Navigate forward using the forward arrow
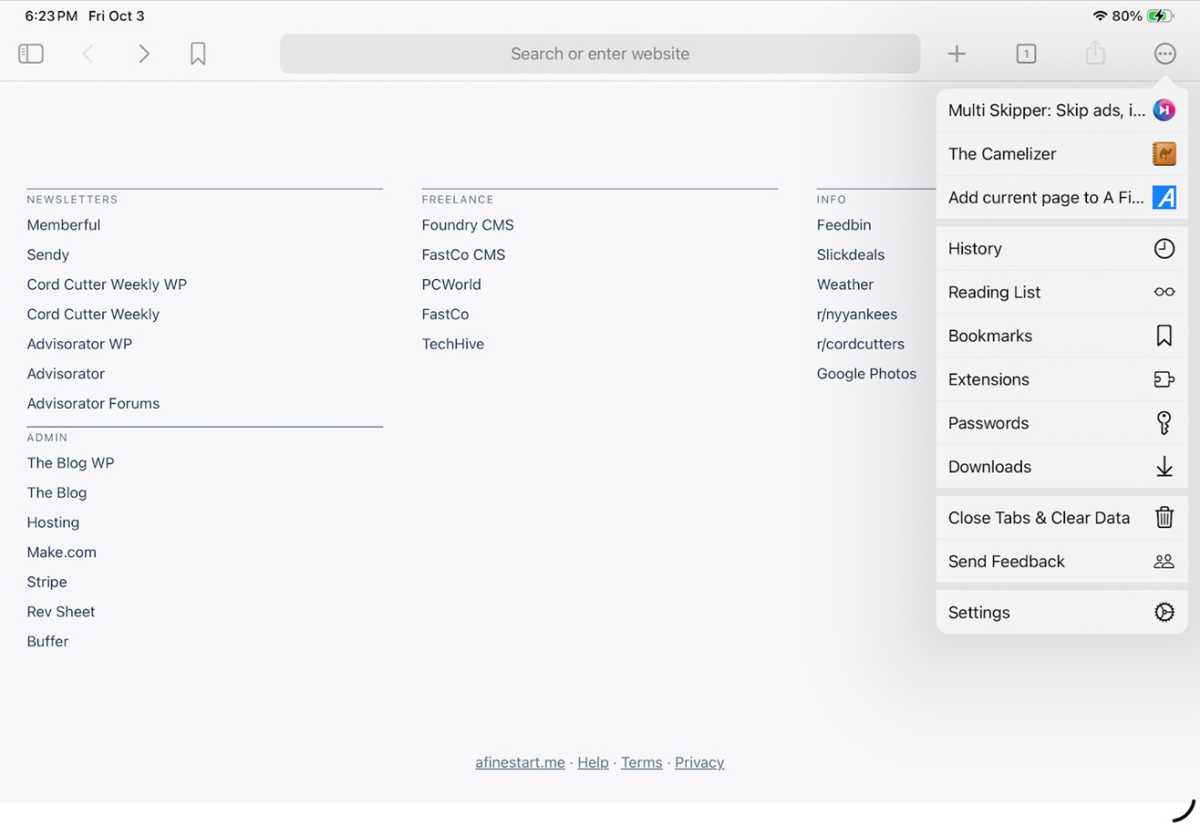 (143, 53)
